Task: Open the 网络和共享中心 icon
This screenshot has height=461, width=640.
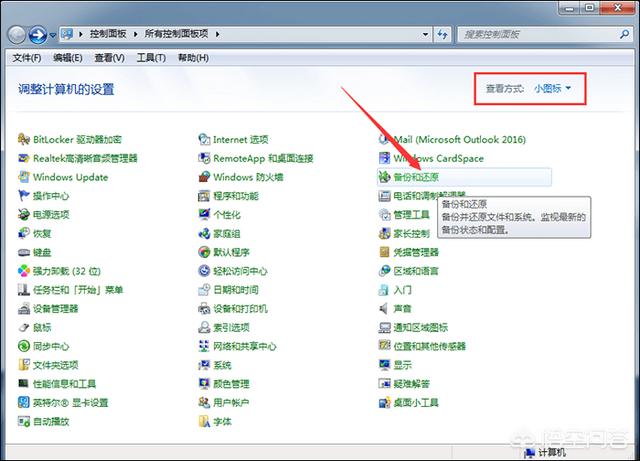Action: pos(204,346)
